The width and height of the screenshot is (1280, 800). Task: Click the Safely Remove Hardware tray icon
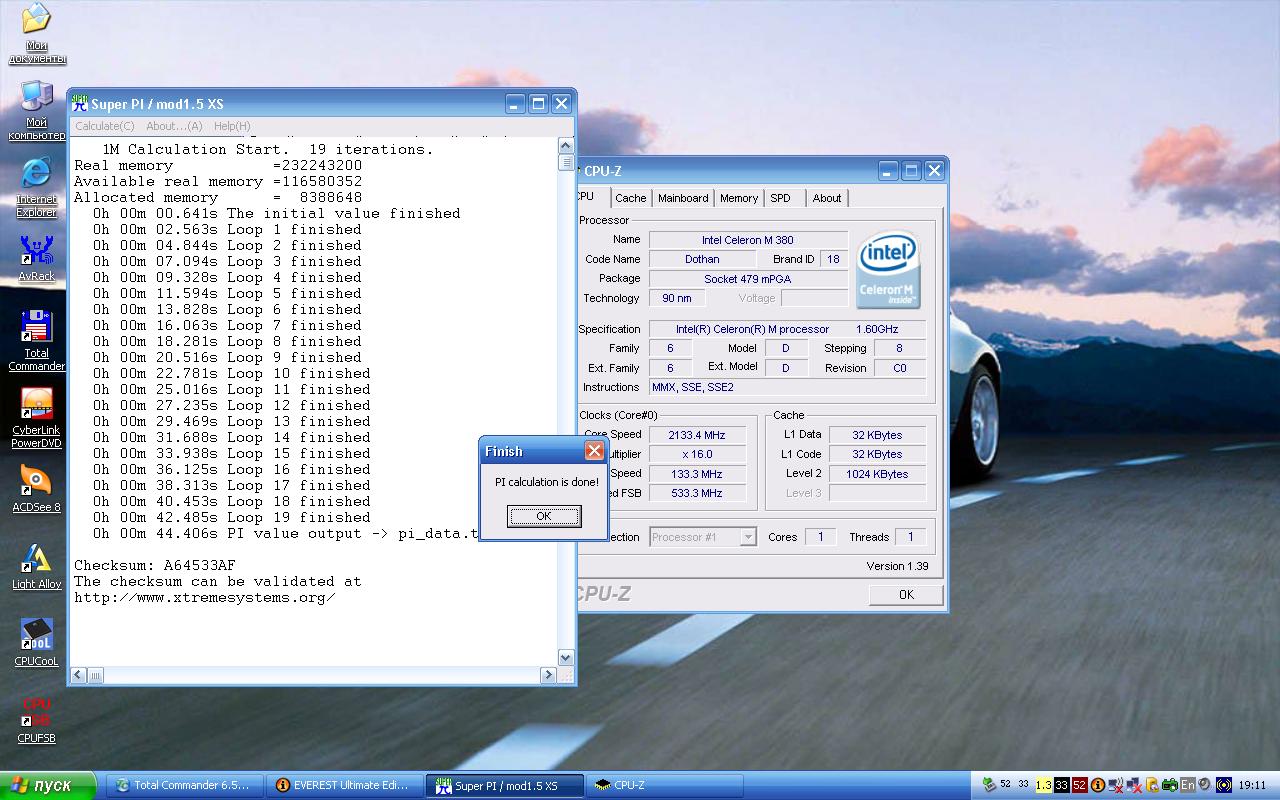(989, 785)
